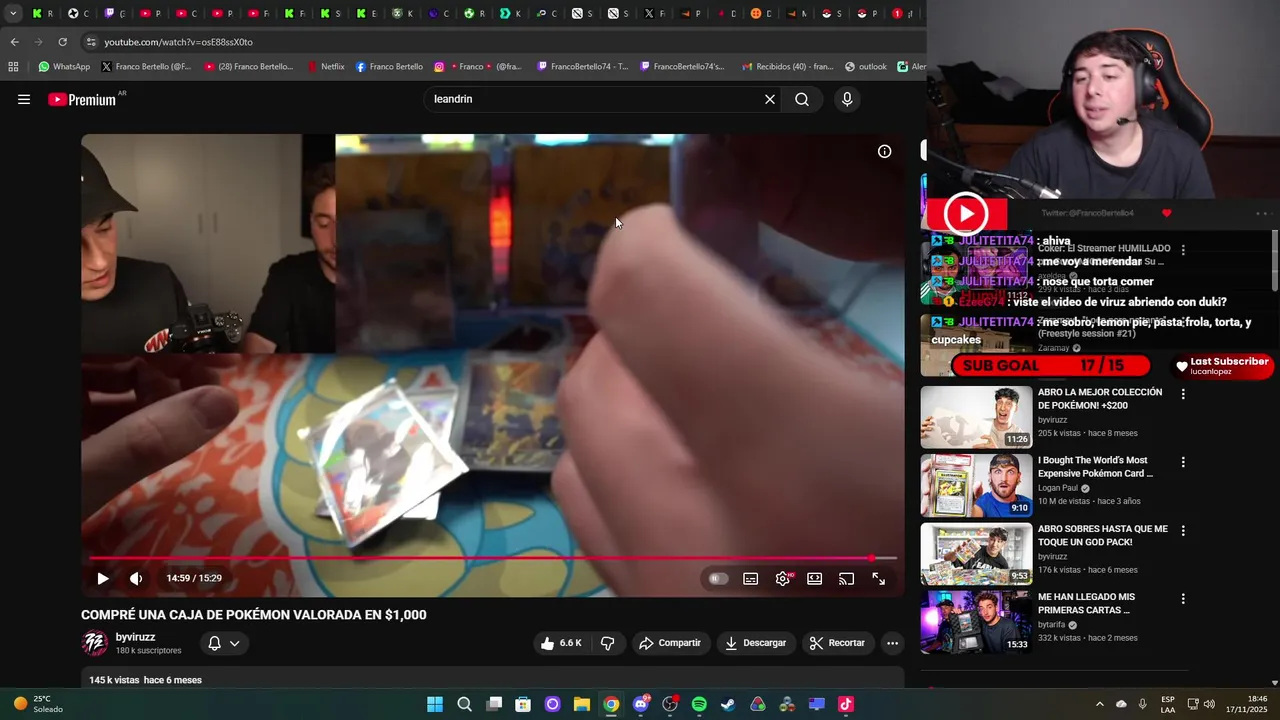This screenshot has width=1280, height=720.
Task: Open FrancoBertello74 Twitch bookmark
Action: [583, 67]
